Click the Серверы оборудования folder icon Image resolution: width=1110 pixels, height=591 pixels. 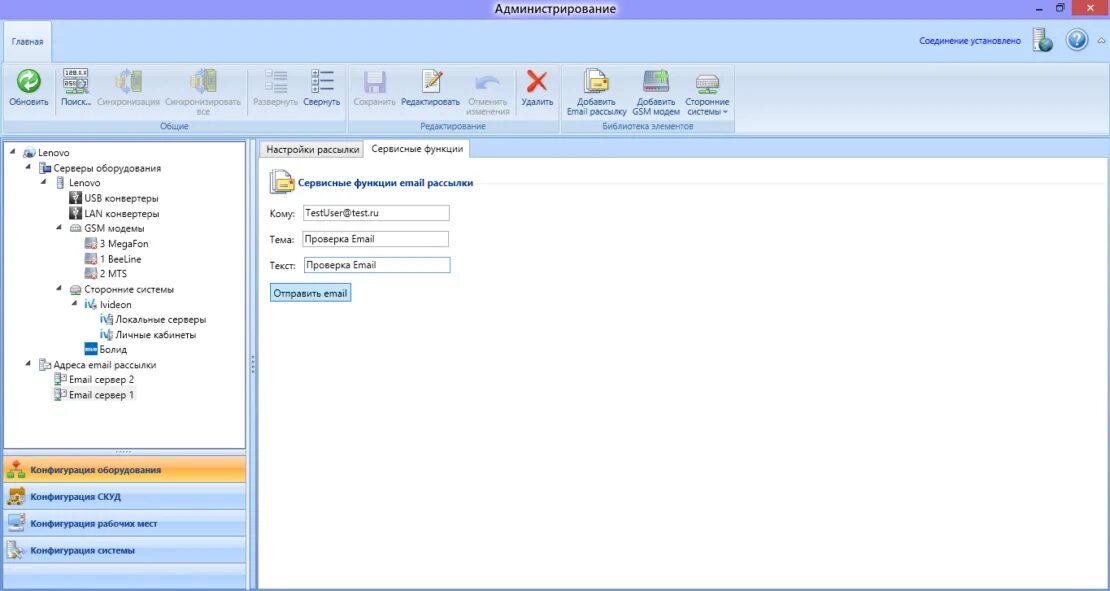(x=45, y=168)
